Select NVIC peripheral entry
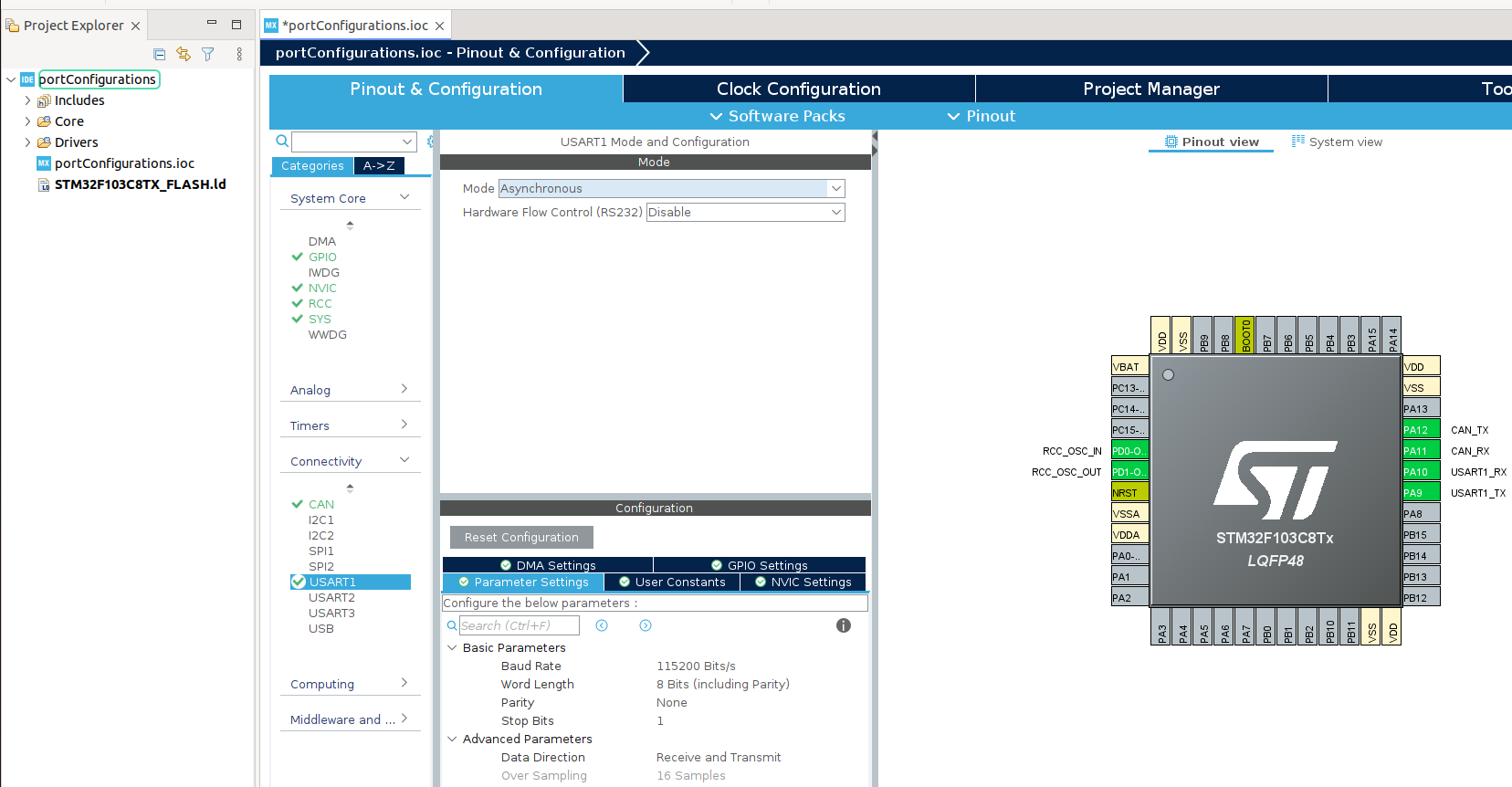This screenshot has height=787, width=1512. tap(322, 289)
